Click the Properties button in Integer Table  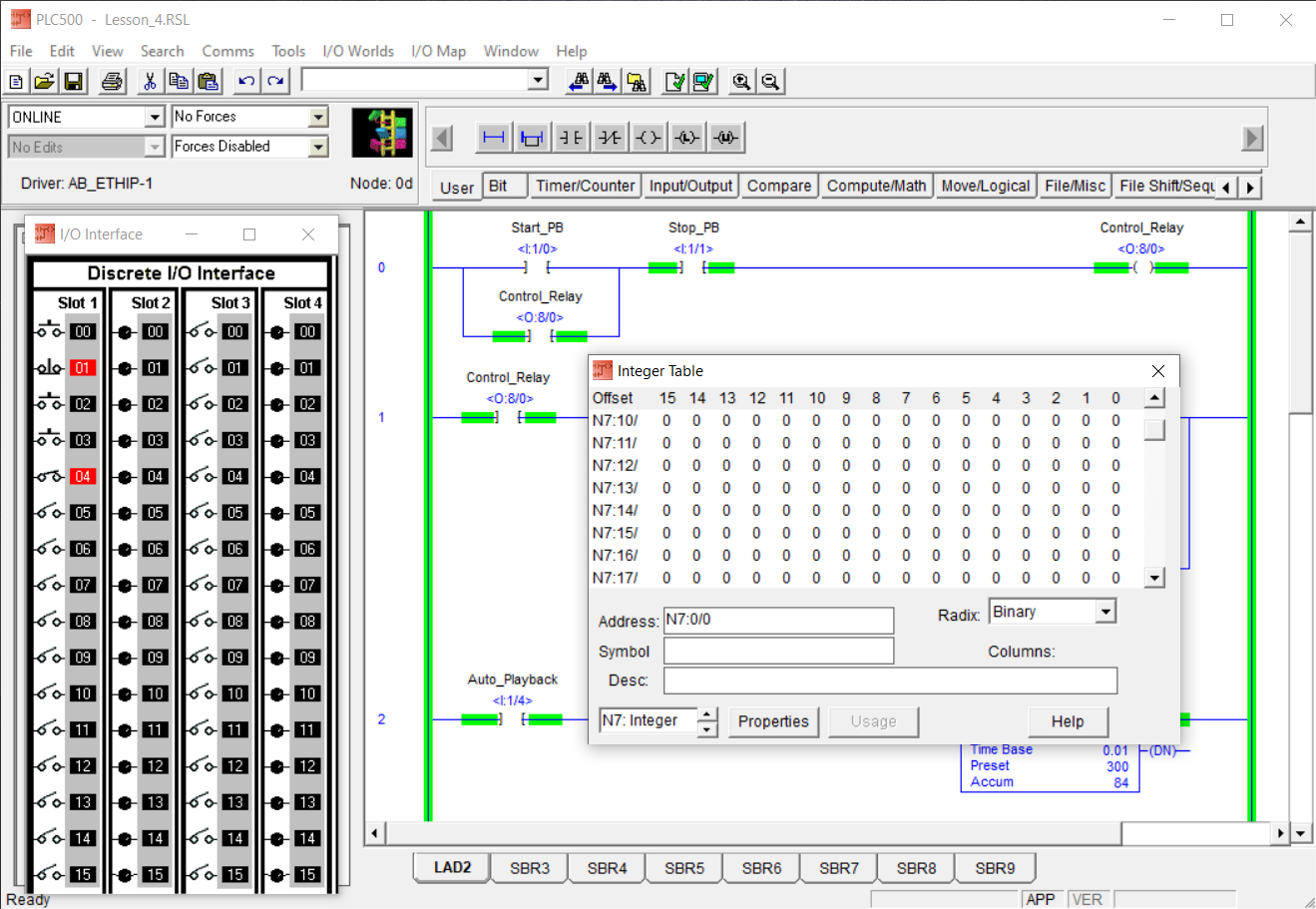[773, 721]
